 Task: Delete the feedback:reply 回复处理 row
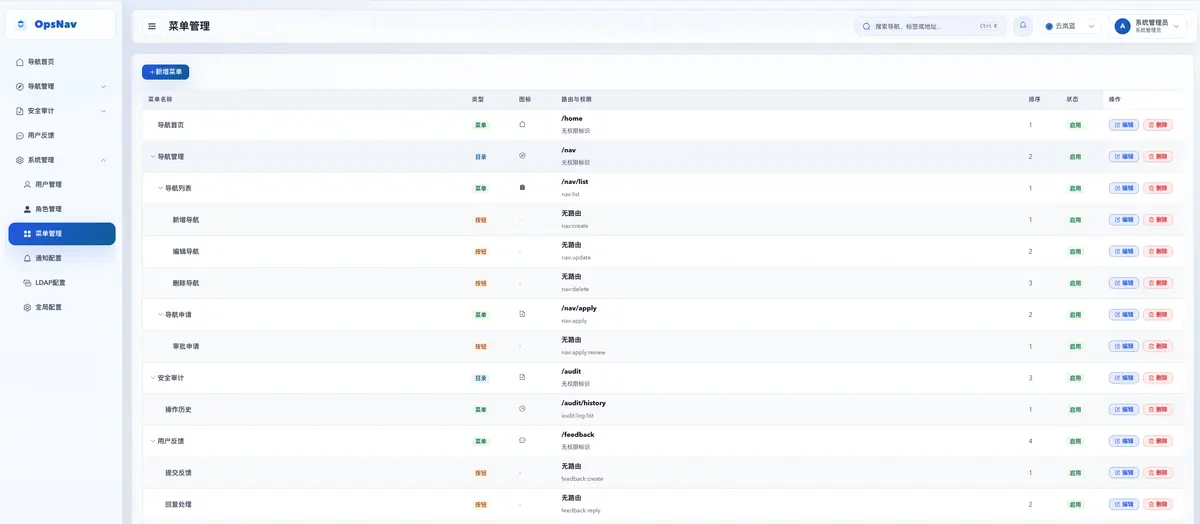1158,504
